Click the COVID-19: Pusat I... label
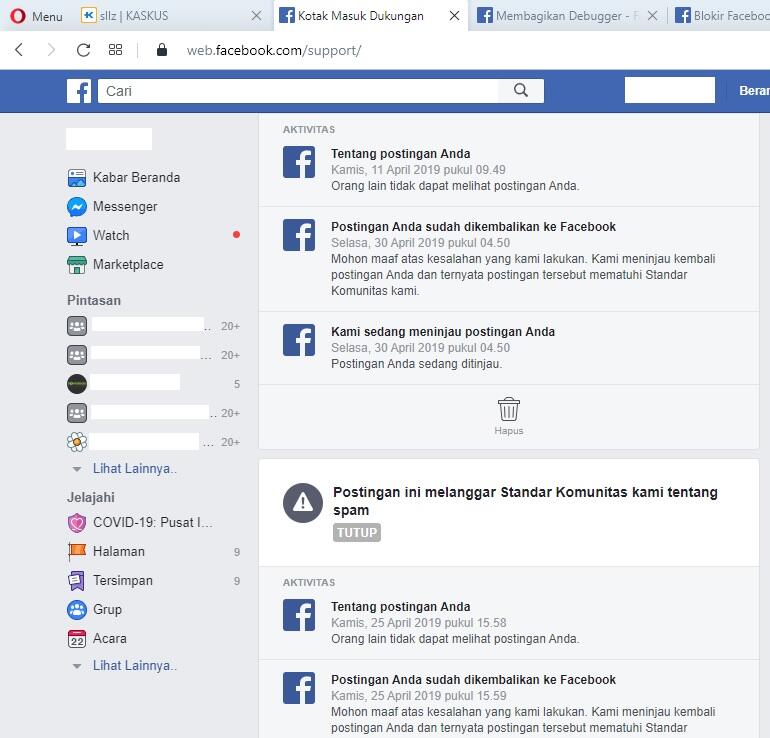Screen dimensions: 770x738 (x=153, y=522)
